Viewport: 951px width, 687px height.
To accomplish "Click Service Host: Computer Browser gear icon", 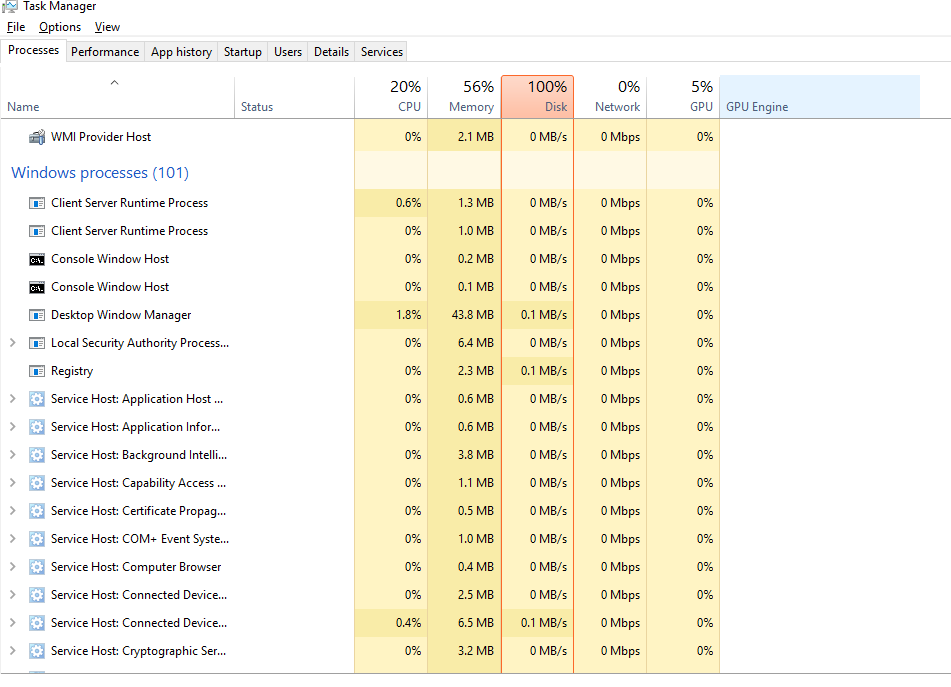I will 37,567.
